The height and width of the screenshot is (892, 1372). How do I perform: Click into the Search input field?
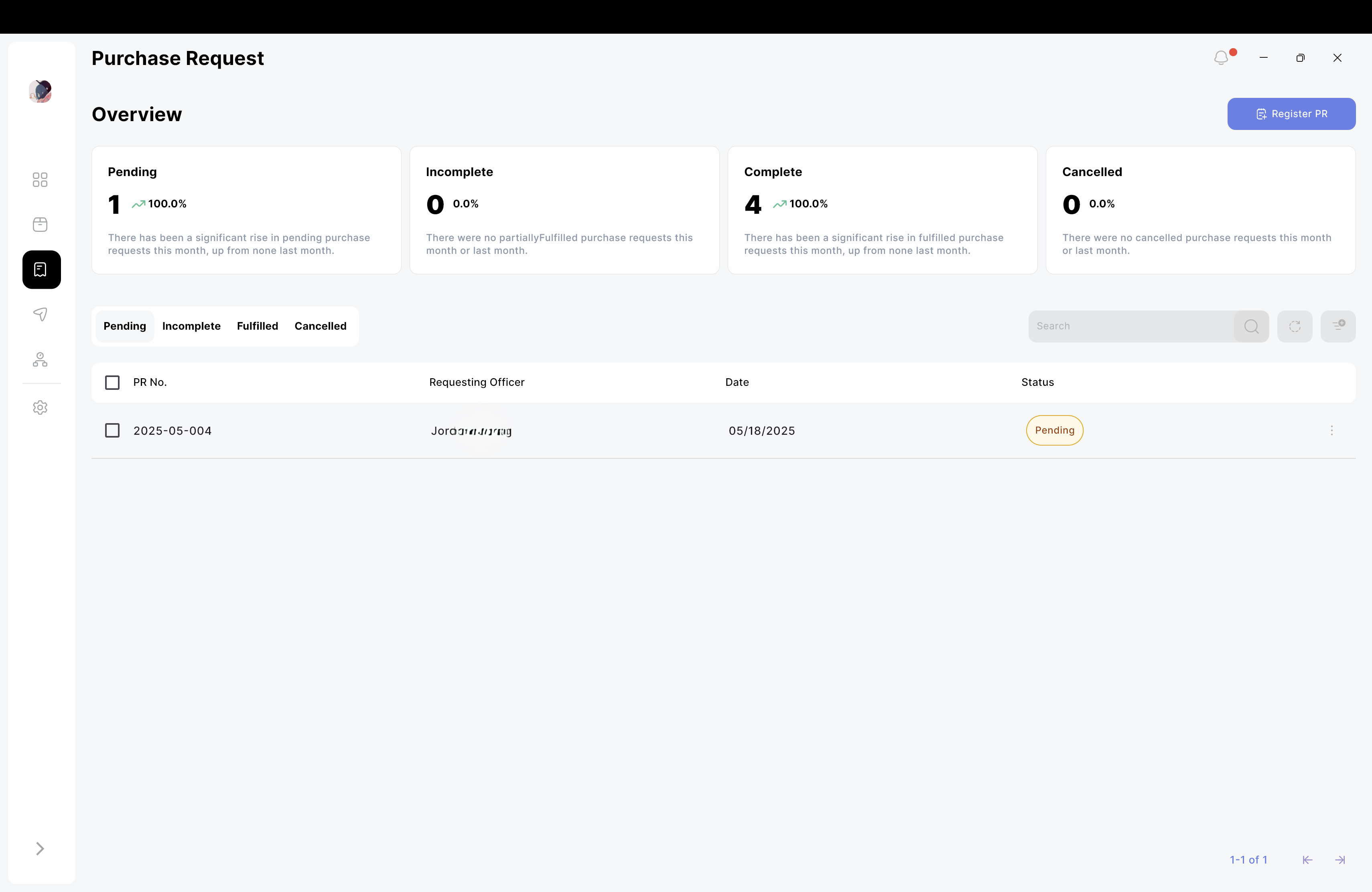point(1130,326)
